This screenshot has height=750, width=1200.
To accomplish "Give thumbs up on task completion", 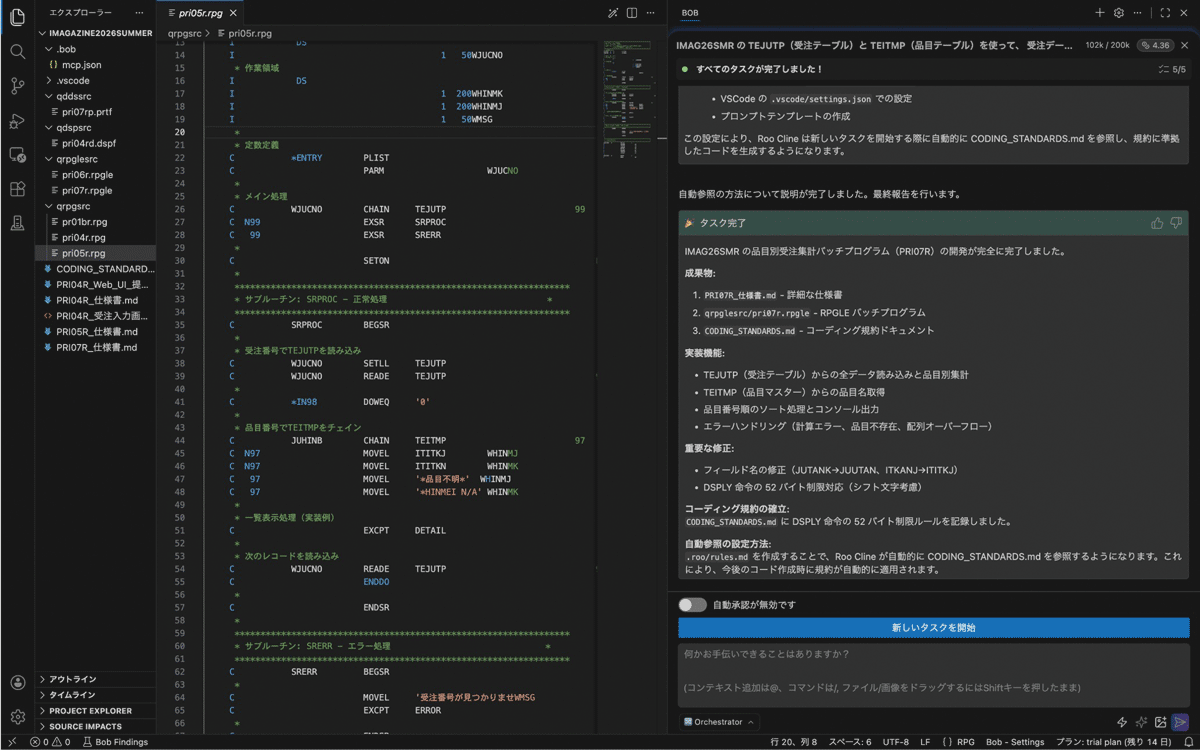I will (x=1157, y=223).
